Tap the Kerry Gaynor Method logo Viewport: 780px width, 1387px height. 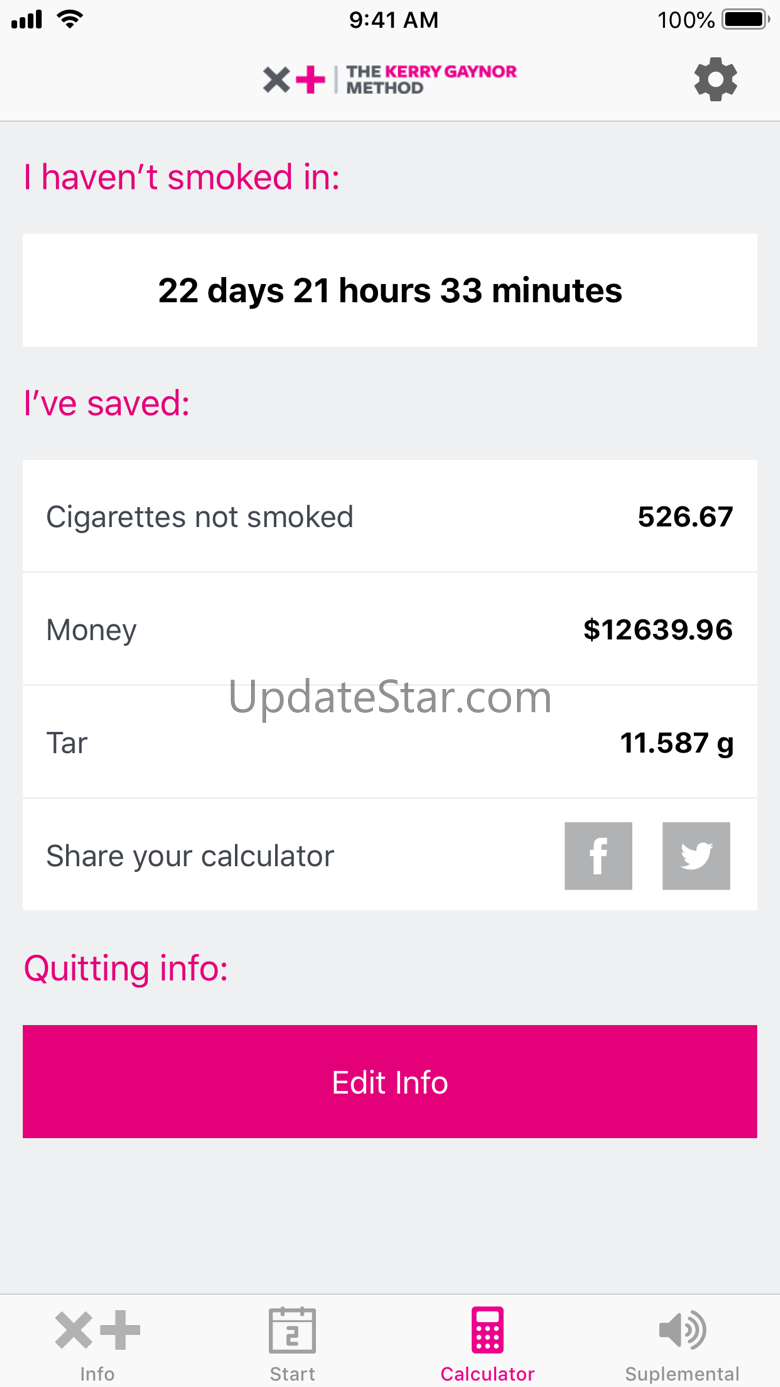point(390,80)
